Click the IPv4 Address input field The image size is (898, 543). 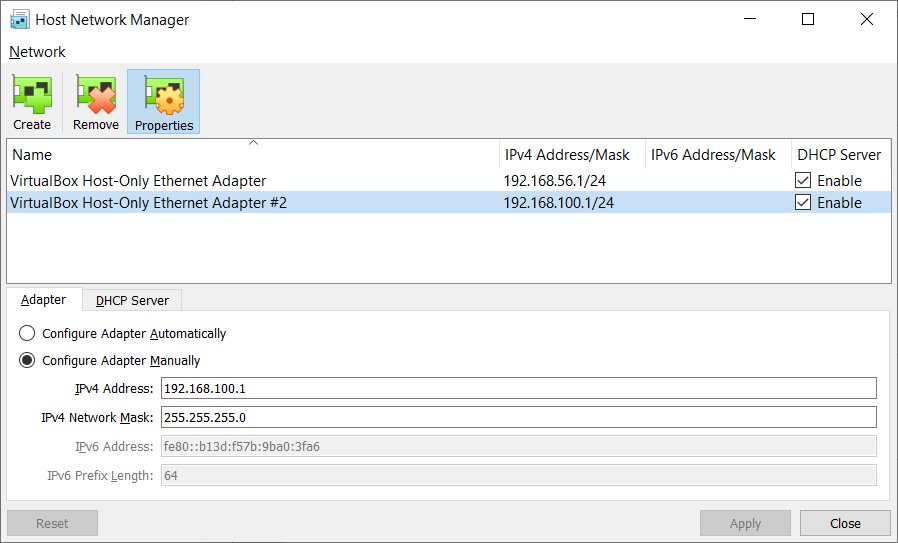point(518,388)
